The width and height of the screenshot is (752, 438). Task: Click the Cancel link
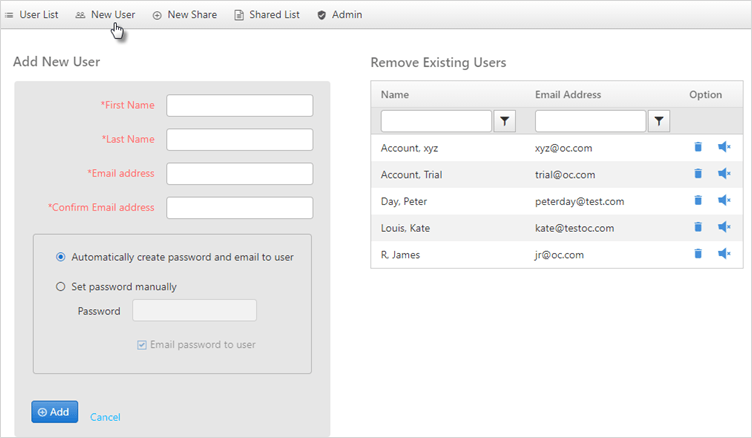[105, 417]
